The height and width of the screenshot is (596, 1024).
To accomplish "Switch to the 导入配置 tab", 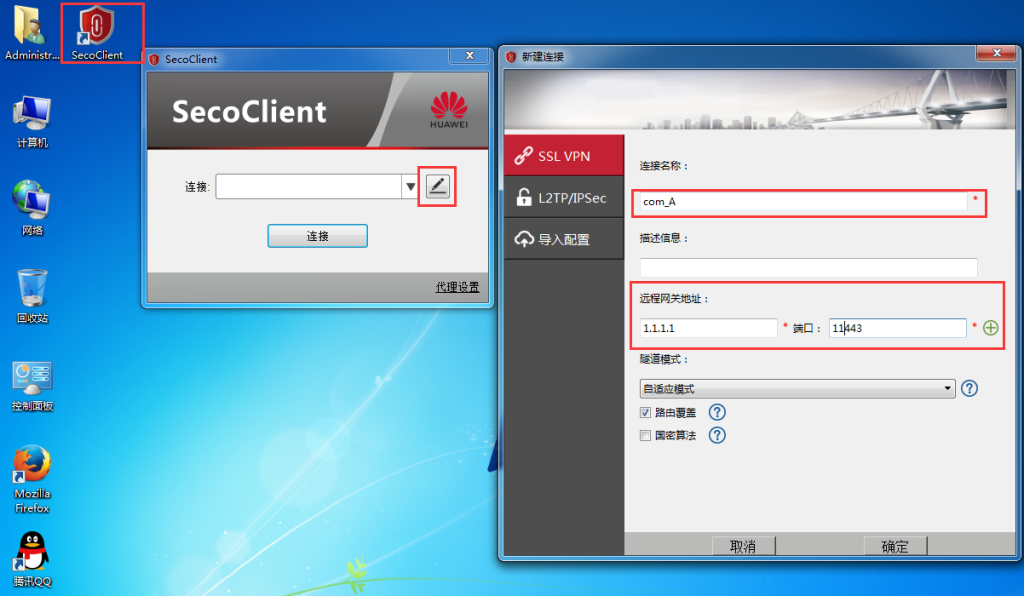I will 564,239.
